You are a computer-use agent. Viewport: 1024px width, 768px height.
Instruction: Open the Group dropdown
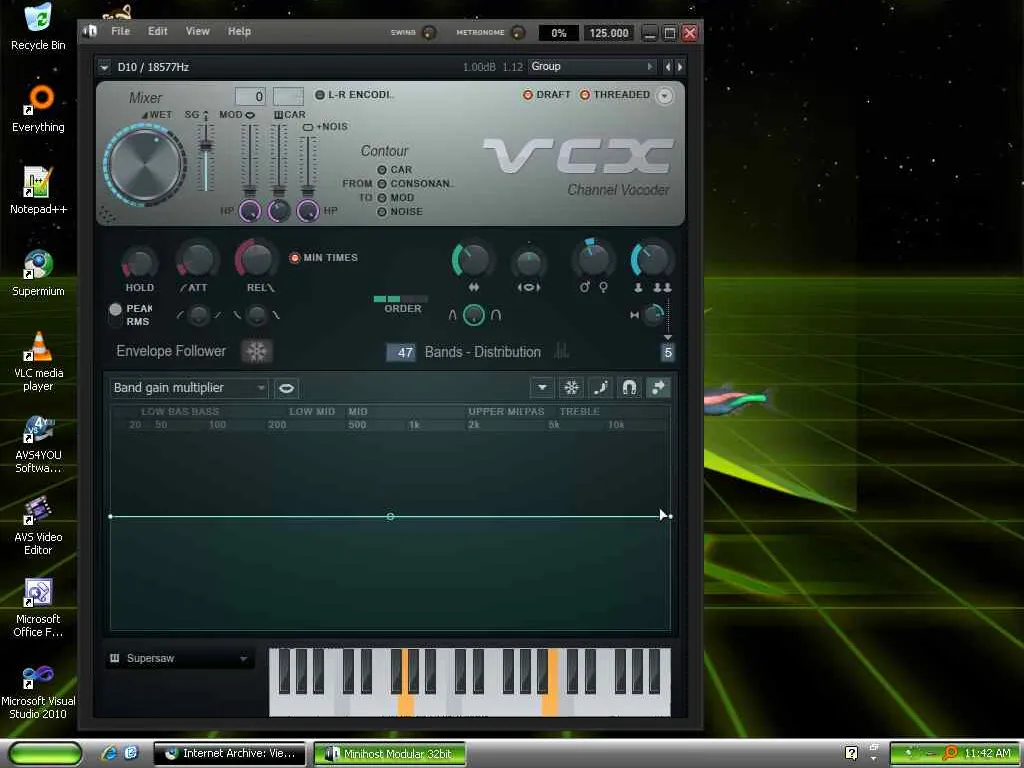(592, 67)
